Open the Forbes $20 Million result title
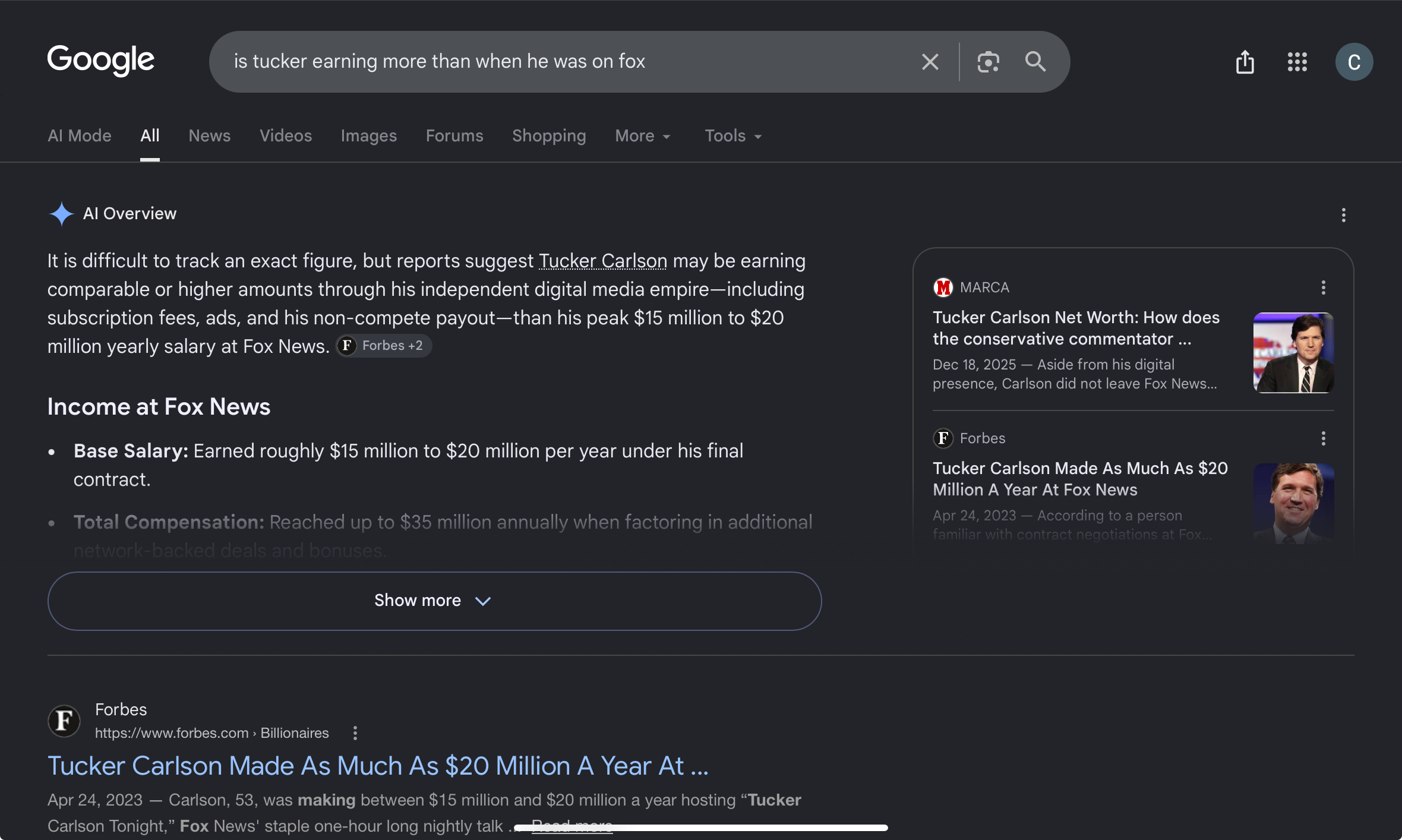Viewport: 1402px width, 840px height. coord(378,766)
